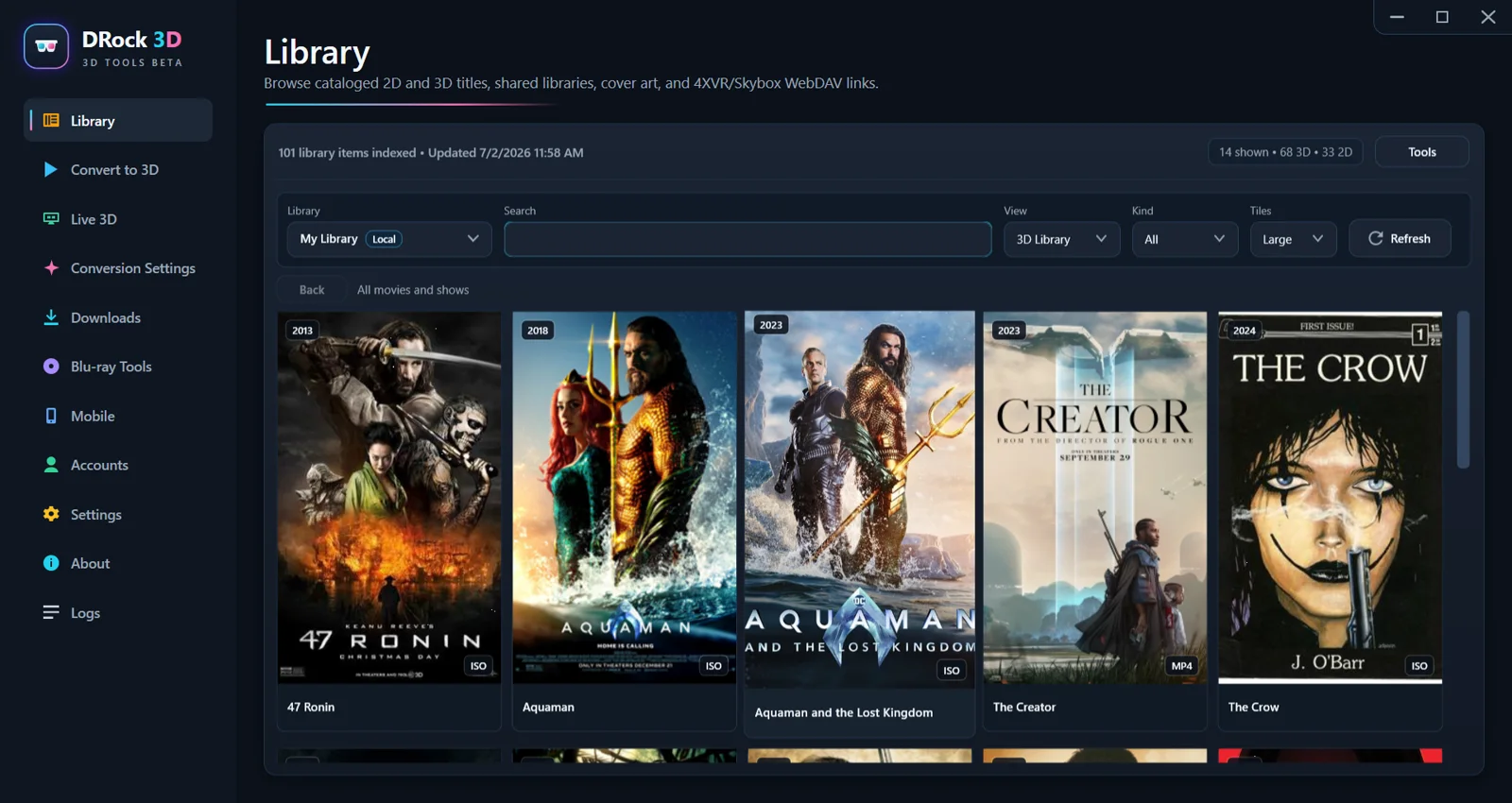
Task: Click the library search field
Action: 747,239
